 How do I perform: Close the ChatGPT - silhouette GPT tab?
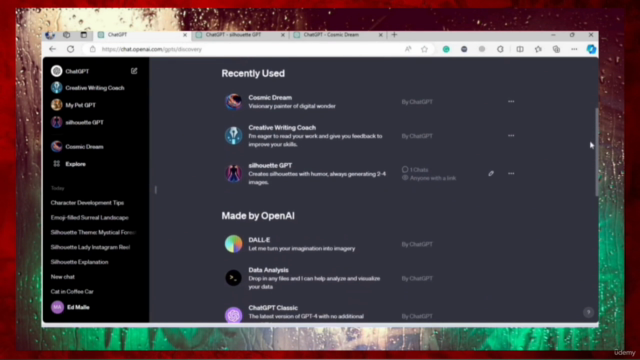point(283,35)
